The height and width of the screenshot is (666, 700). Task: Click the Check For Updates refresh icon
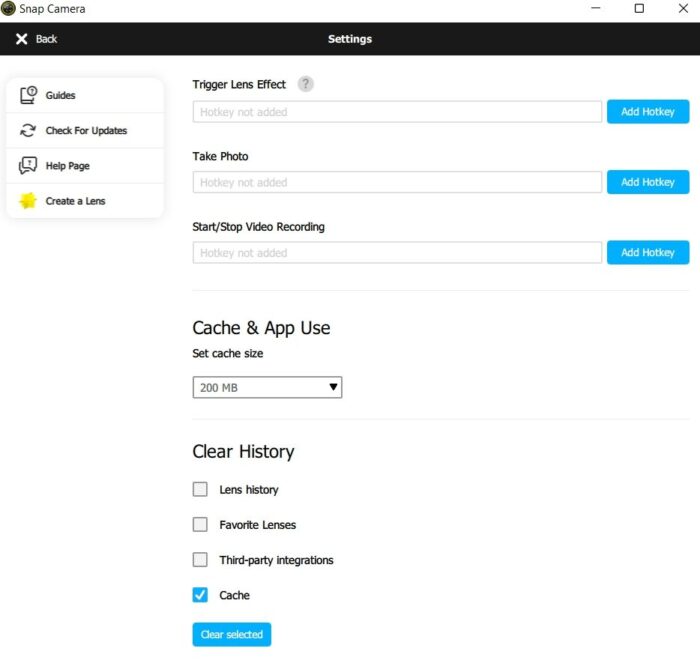pos(28,131)
